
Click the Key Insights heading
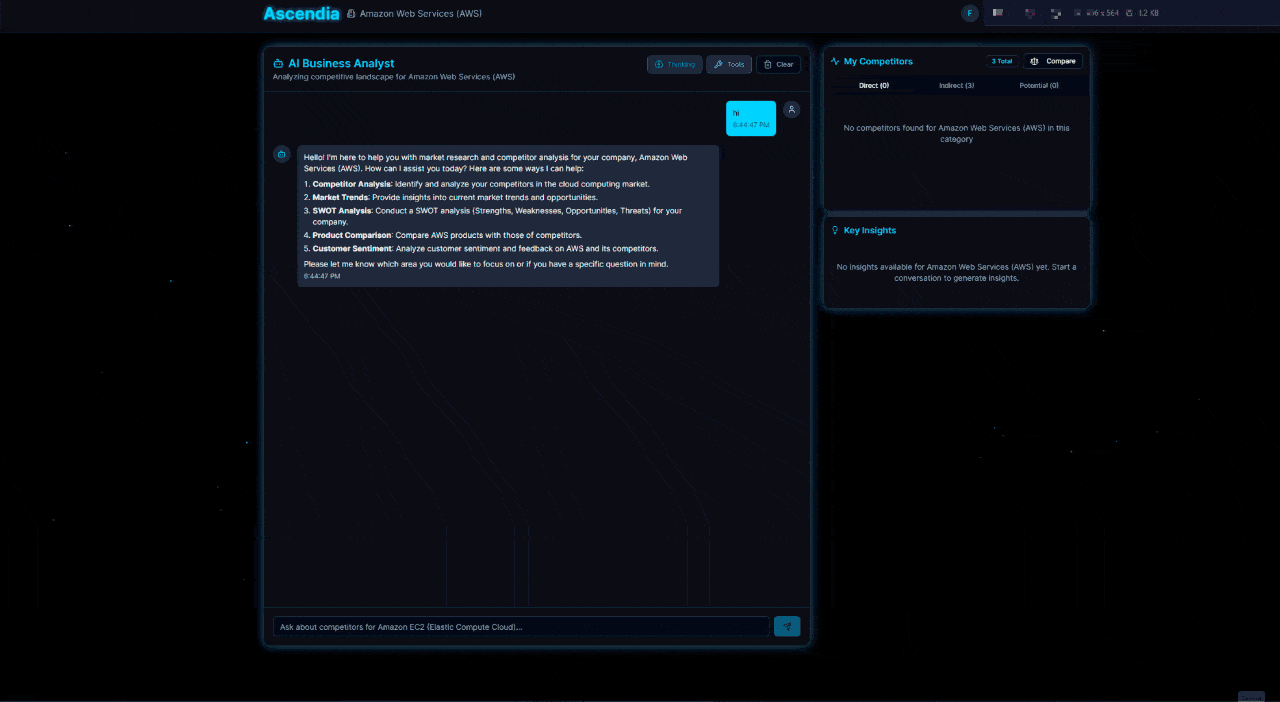click(870, 230)
